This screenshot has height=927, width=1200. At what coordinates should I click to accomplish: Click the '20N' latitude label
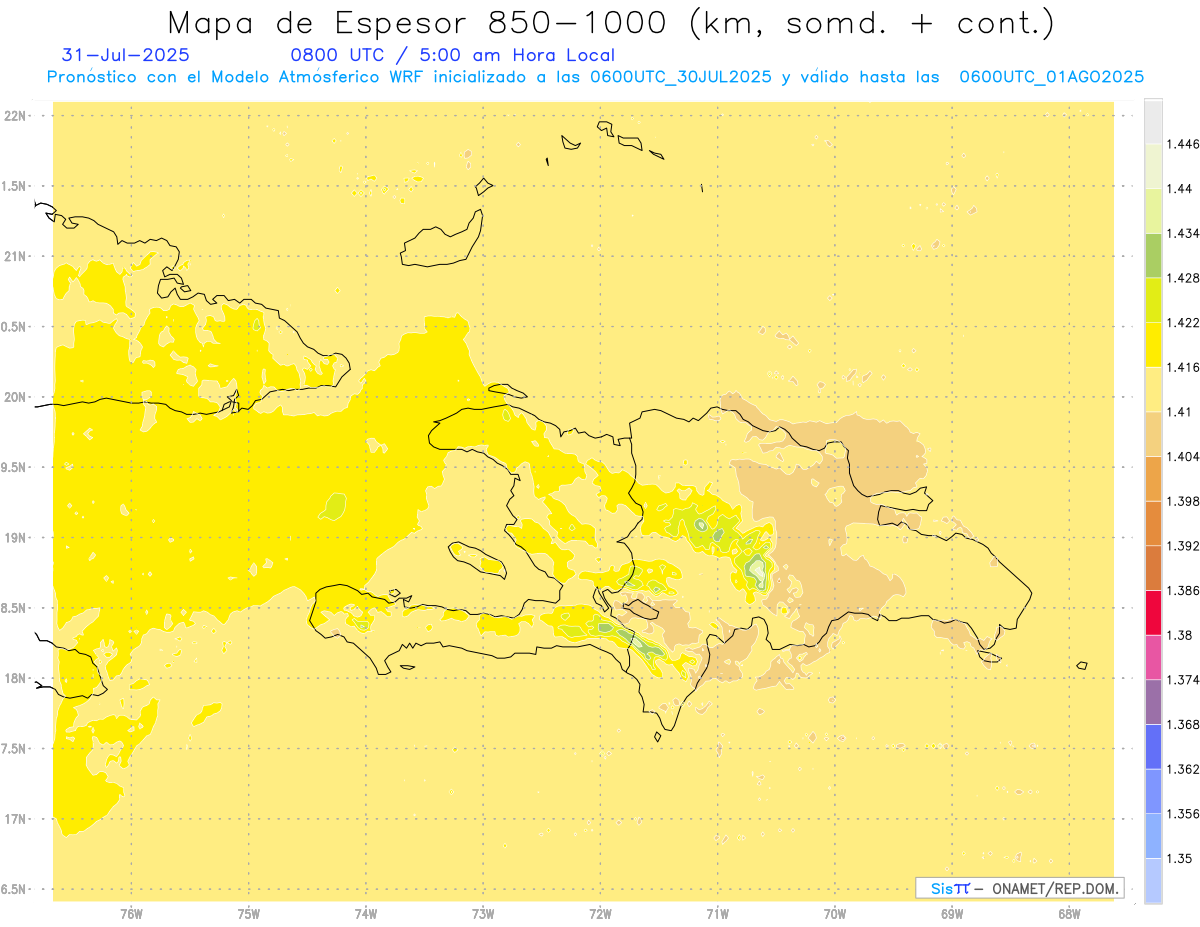click(17, 397)
